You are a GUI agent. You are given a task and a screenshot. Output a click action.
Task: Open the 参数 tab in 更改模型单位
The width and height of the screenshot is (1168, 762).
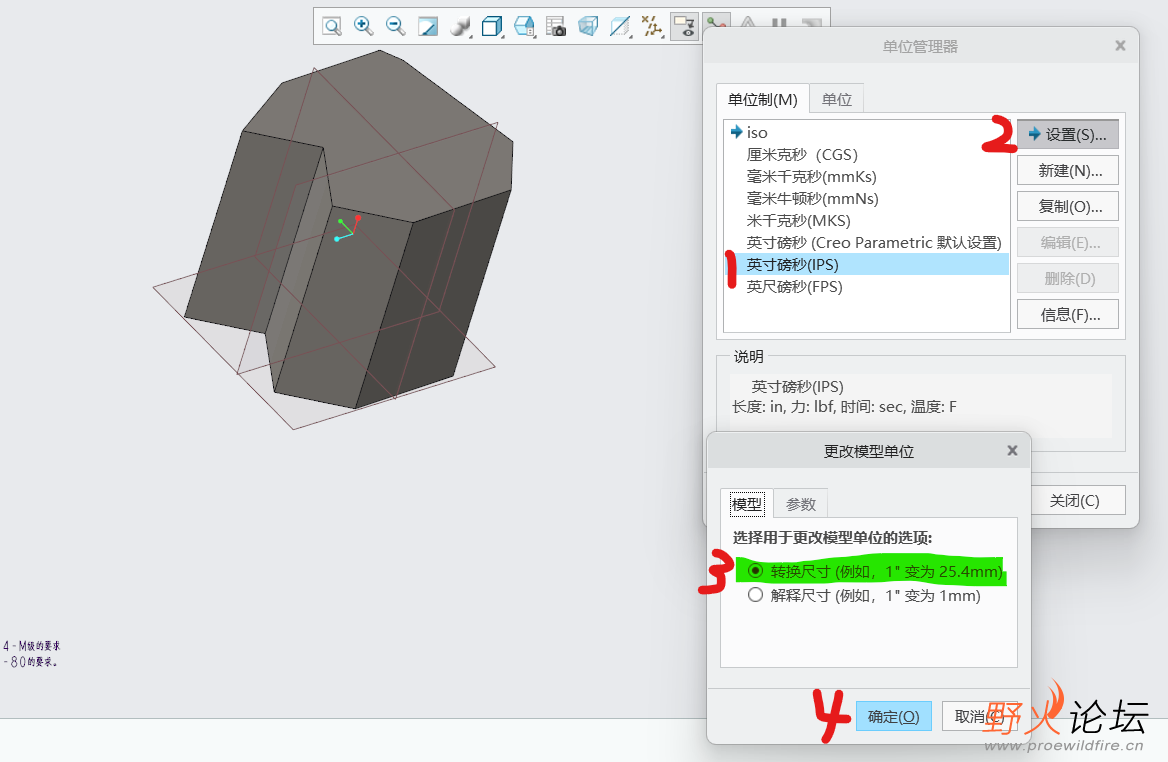tap(801, 504)
